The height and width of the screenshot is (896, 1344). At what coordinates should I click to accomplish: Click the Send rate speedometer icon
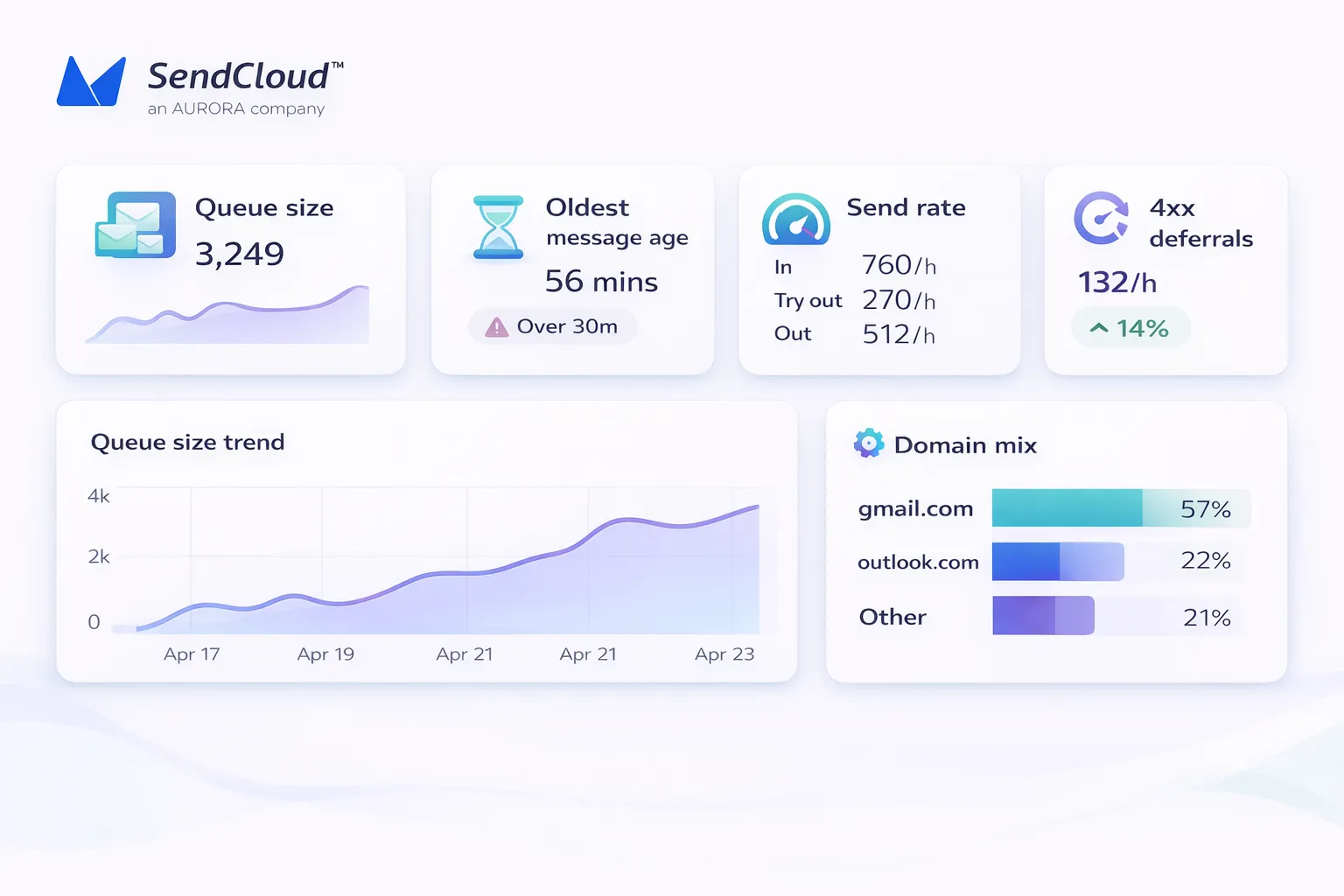[x=795, y=220]
